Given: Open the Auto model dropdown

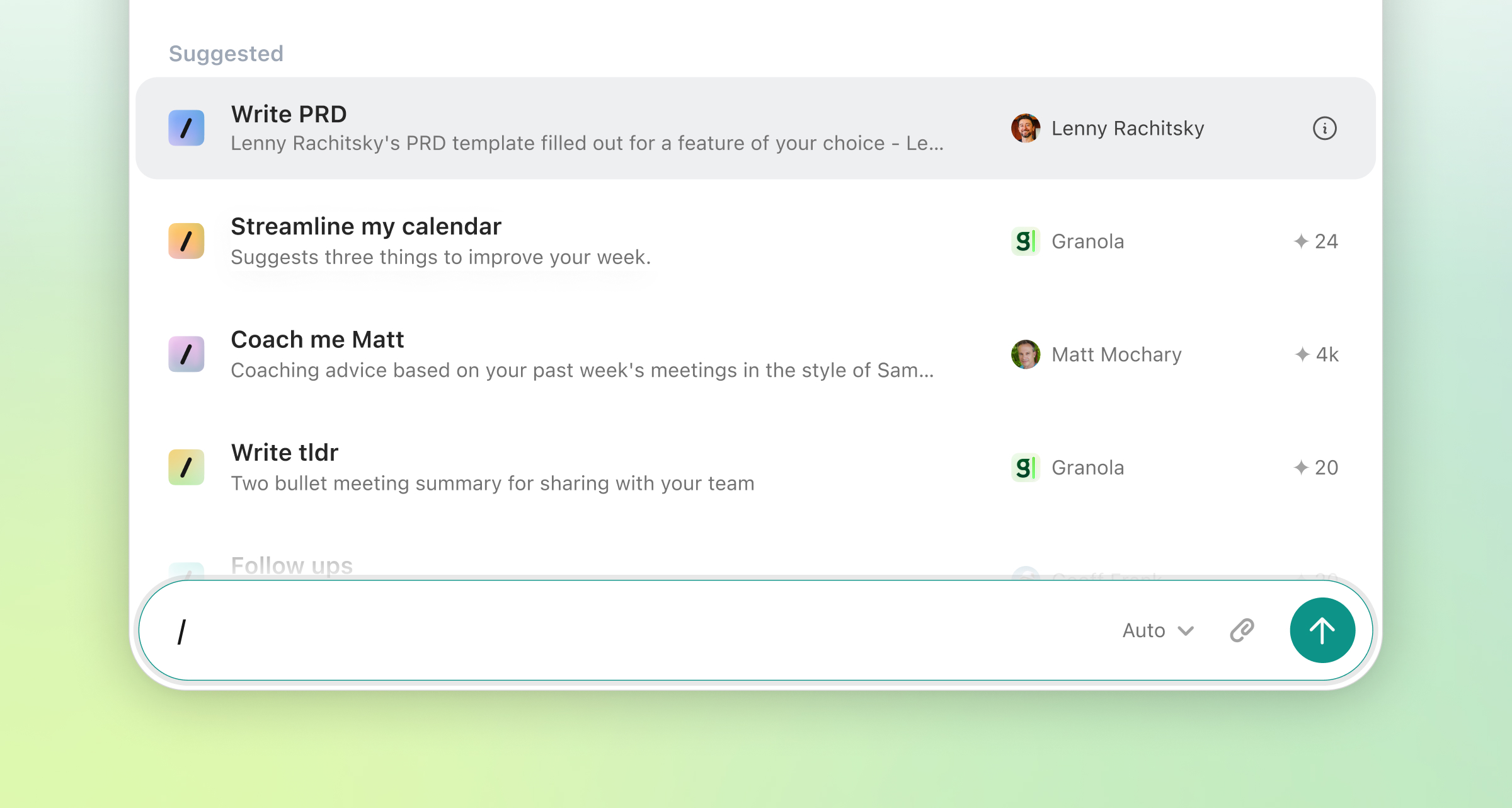Looking at the screenshot, I should point(1157,630).
